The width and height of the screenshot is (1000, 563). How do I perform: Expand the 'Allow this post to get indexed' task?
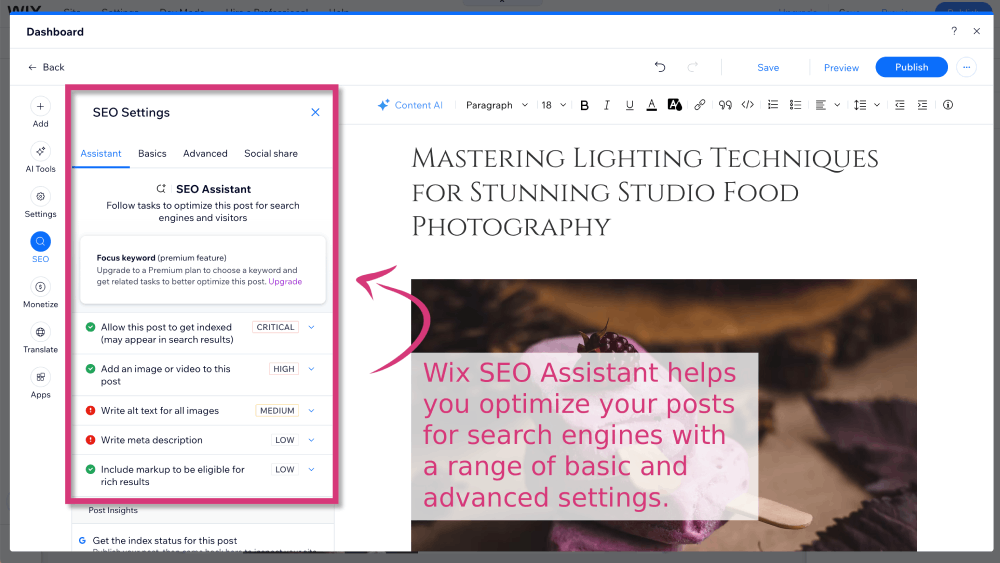tap(311, 327)
